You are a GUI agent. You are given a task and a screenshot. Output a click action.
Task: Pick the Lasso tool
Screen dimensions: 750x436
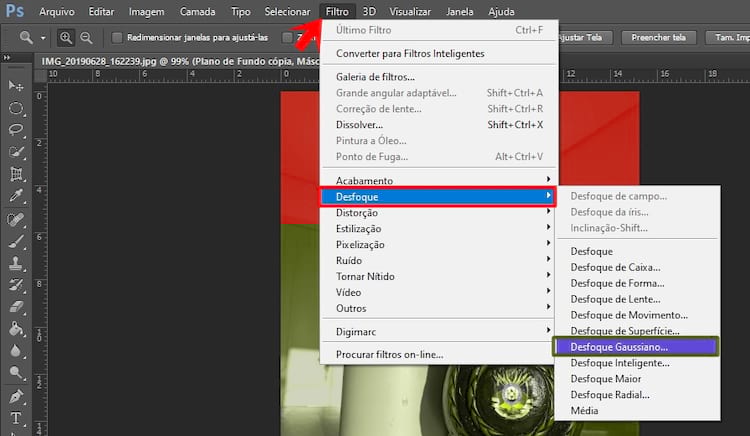tap(16, 130)
